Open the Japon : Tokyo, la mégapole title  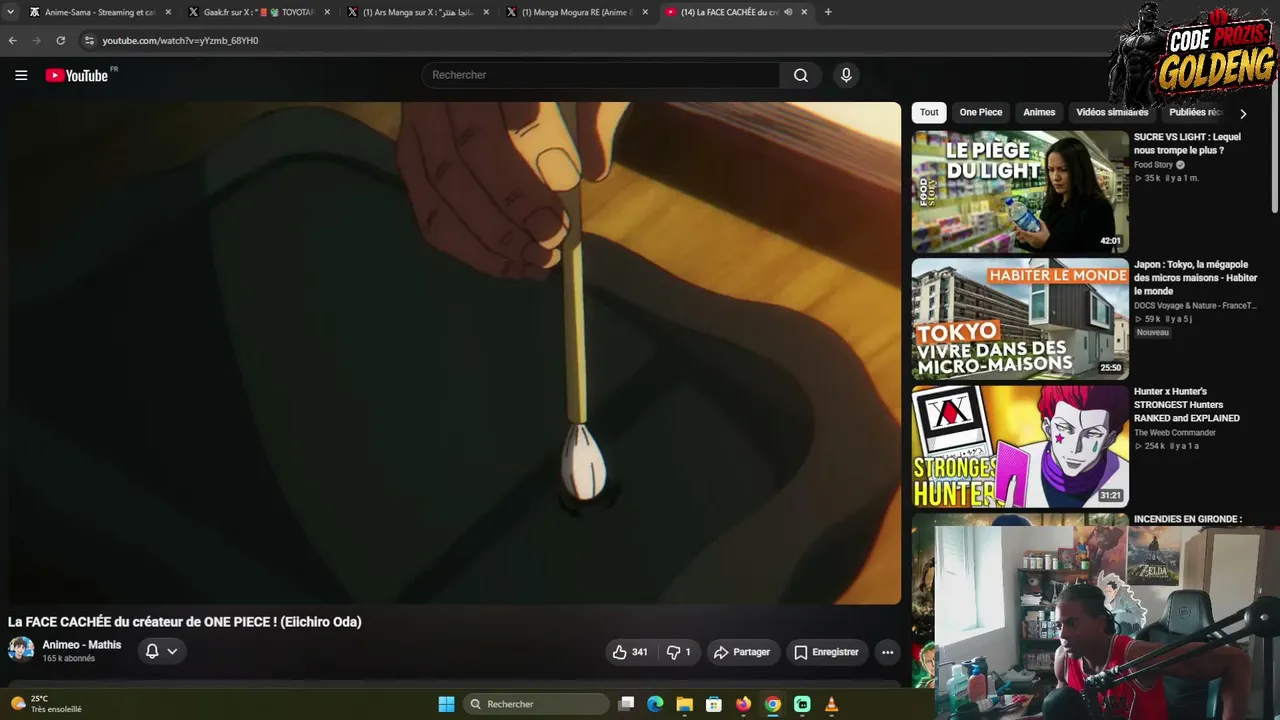click(x=1195, y=278)
